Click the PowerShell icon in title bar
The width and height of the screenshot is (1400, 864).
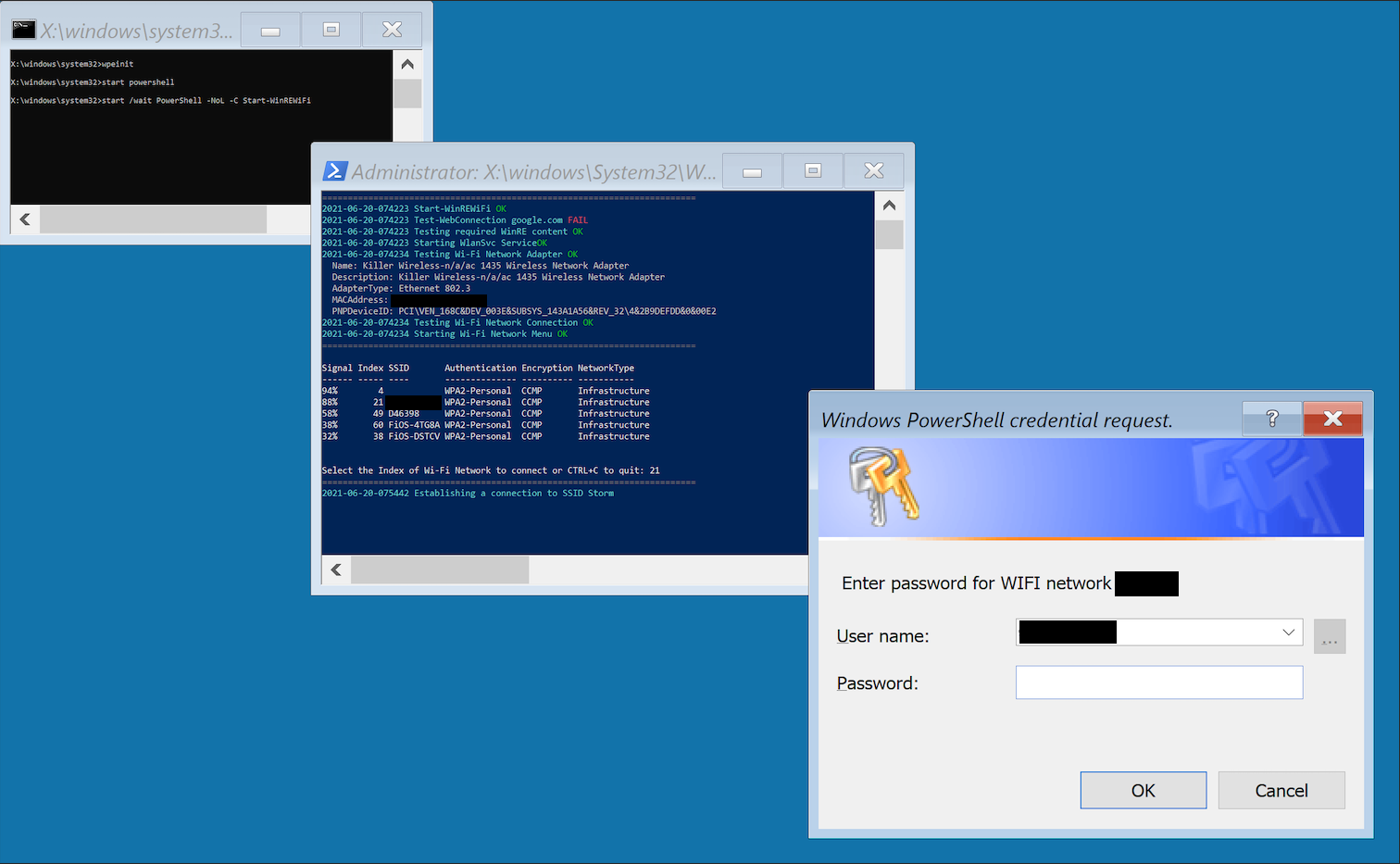(x=334, y=171)
